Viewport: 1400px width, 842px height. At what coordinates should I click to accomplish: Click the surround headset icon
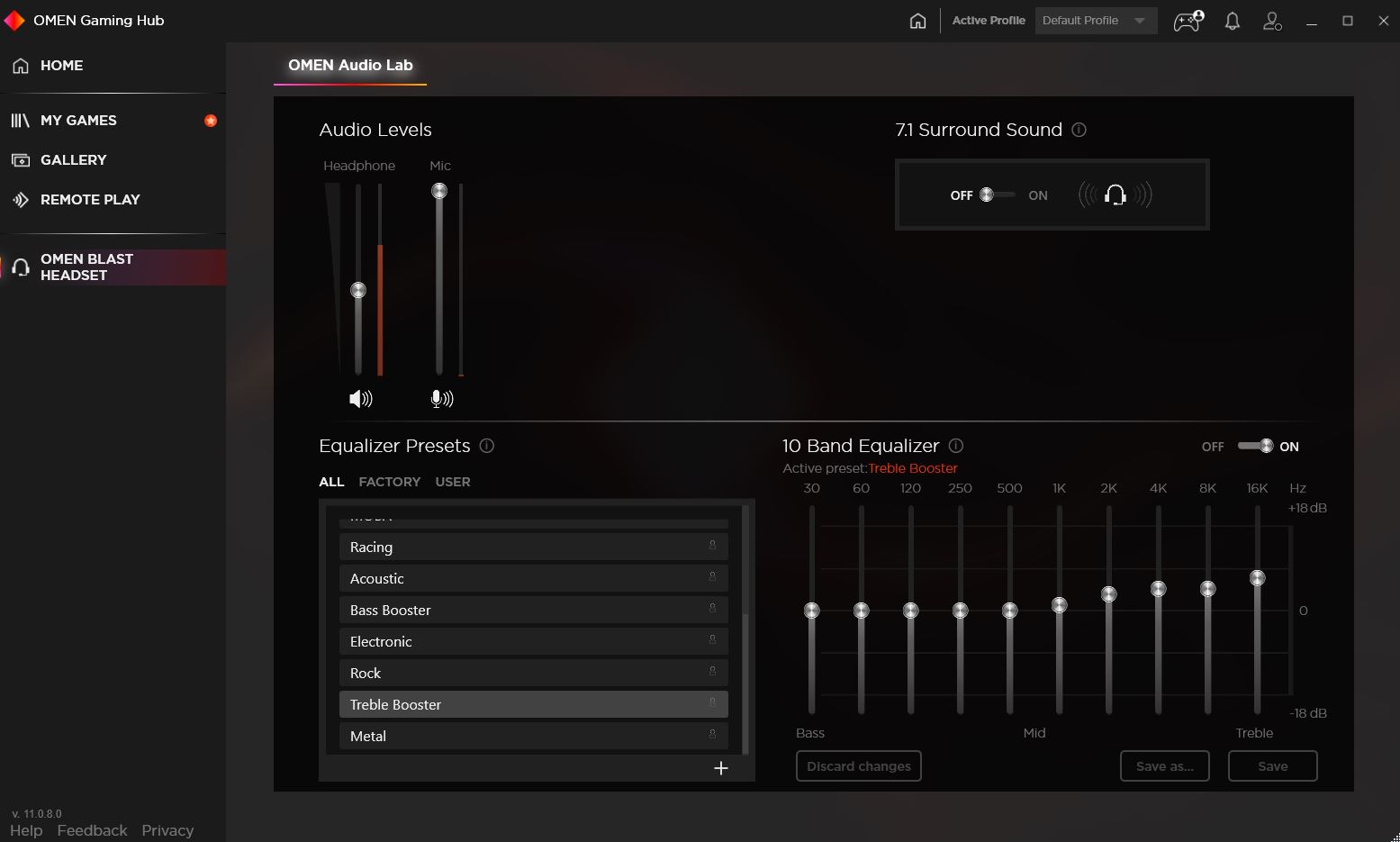[1115, 195]
